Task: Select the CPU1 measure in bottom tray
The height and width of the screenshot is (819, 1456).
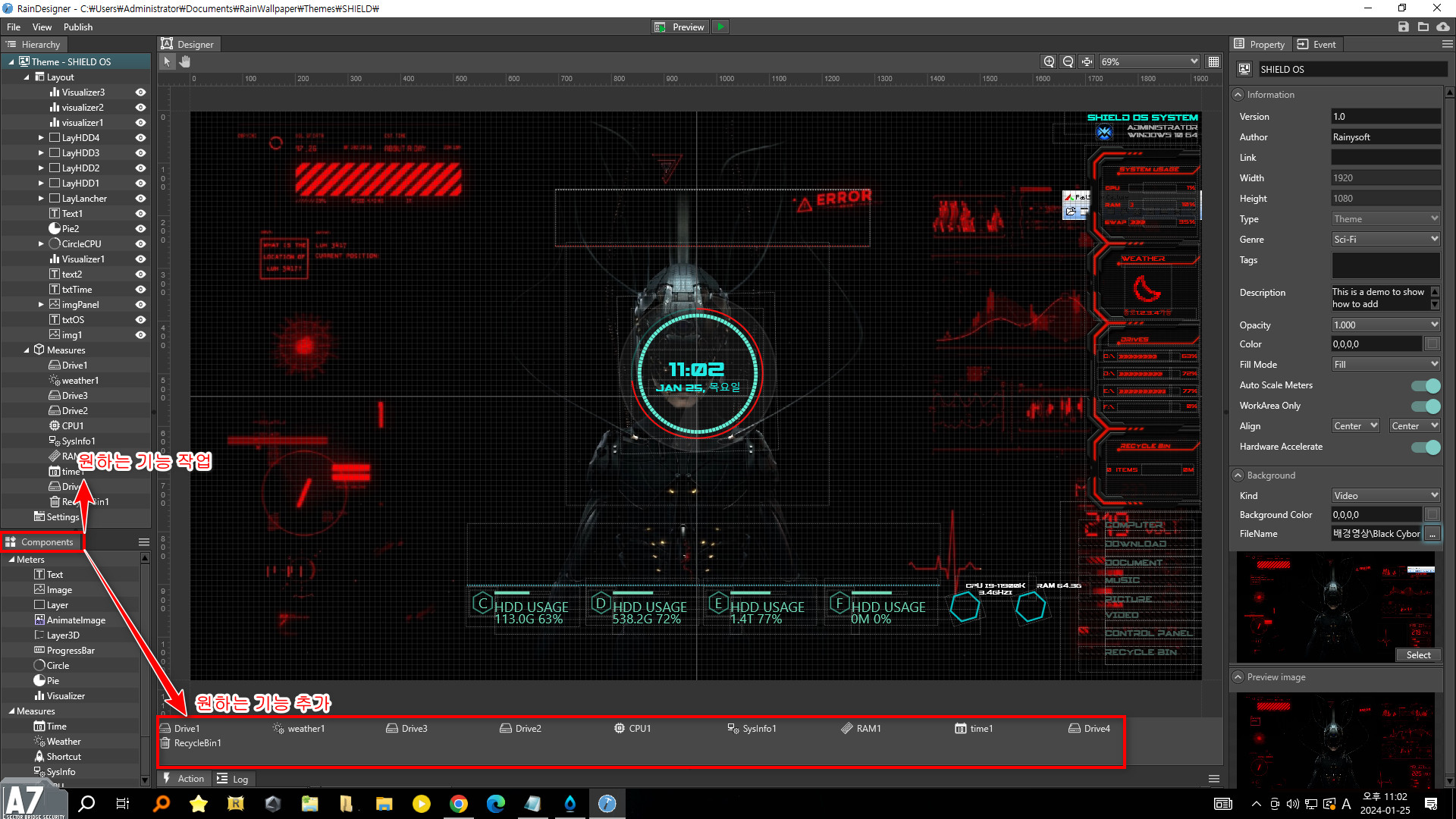Action: click(x=632, y=728)
